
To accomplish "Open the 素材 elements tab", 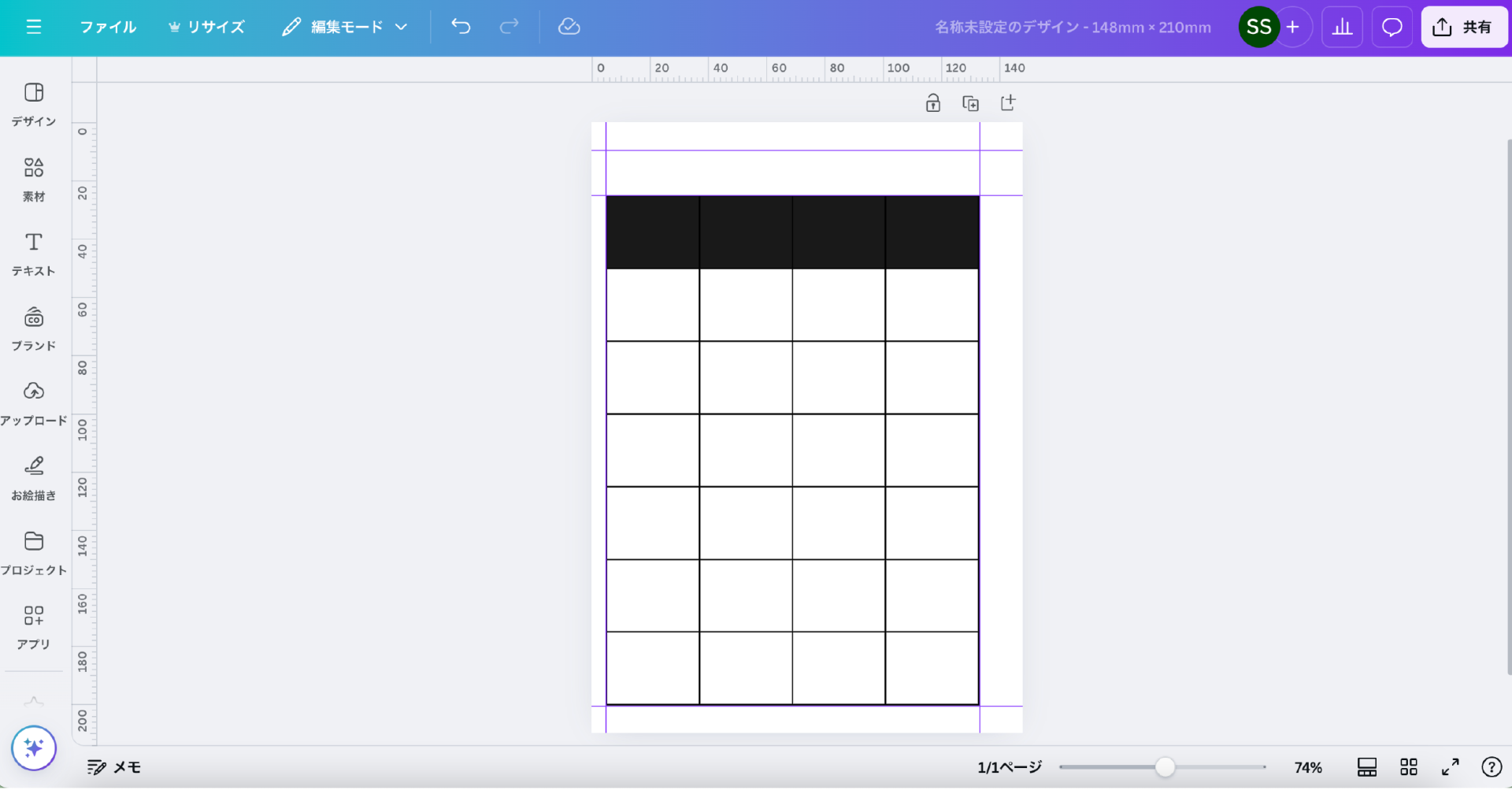I will coord(34,179).
